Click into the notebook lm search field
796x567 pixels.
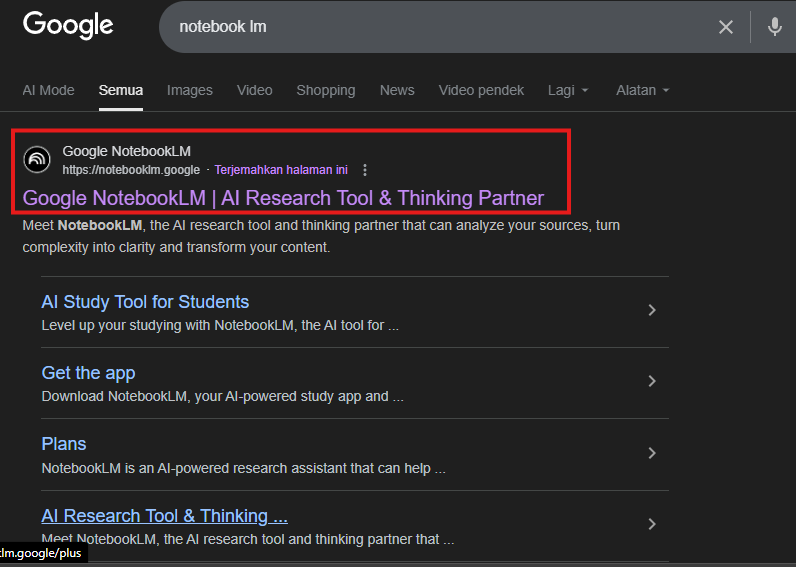point(430,27)
